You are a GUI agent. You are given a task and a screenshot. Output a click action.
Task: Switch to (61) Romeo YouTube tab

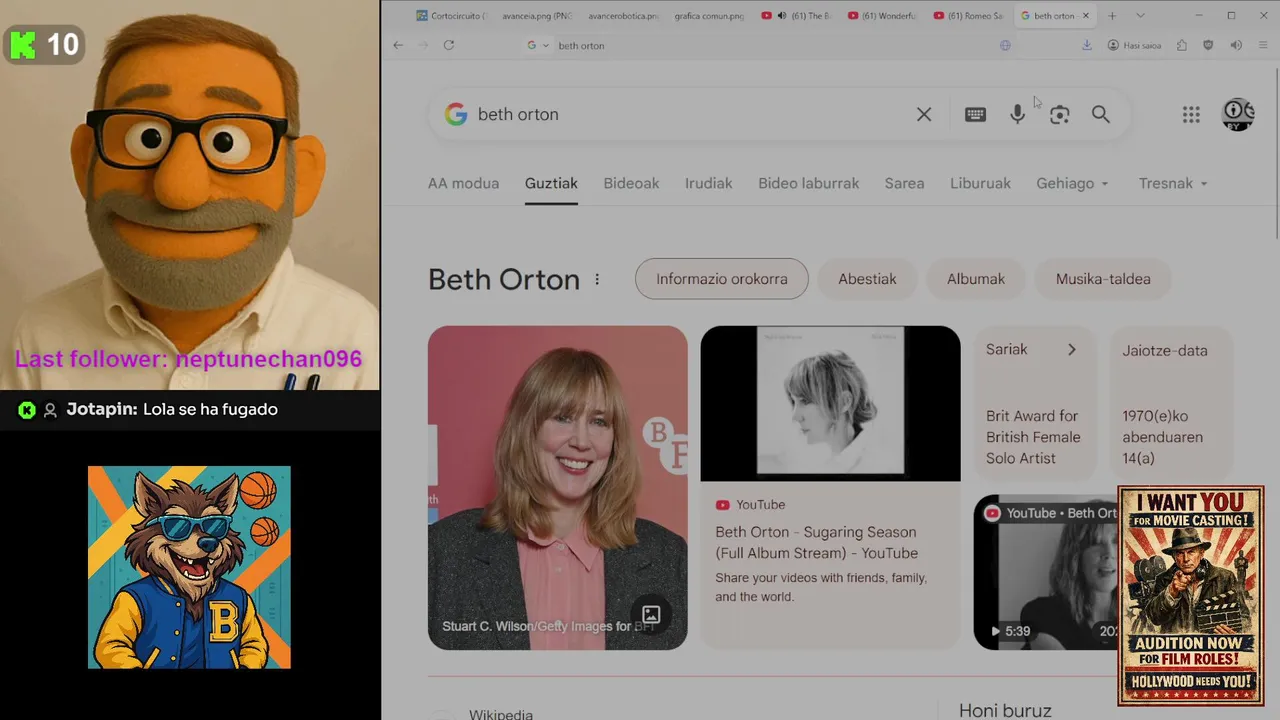point(967,15)
